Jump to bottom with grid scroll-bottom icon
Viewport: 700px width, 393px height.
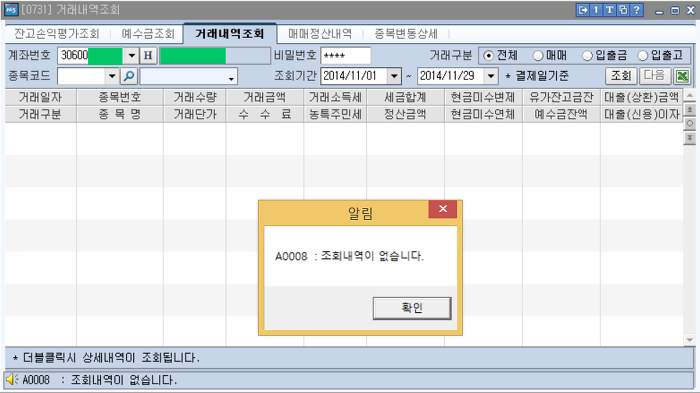(690, 138)
